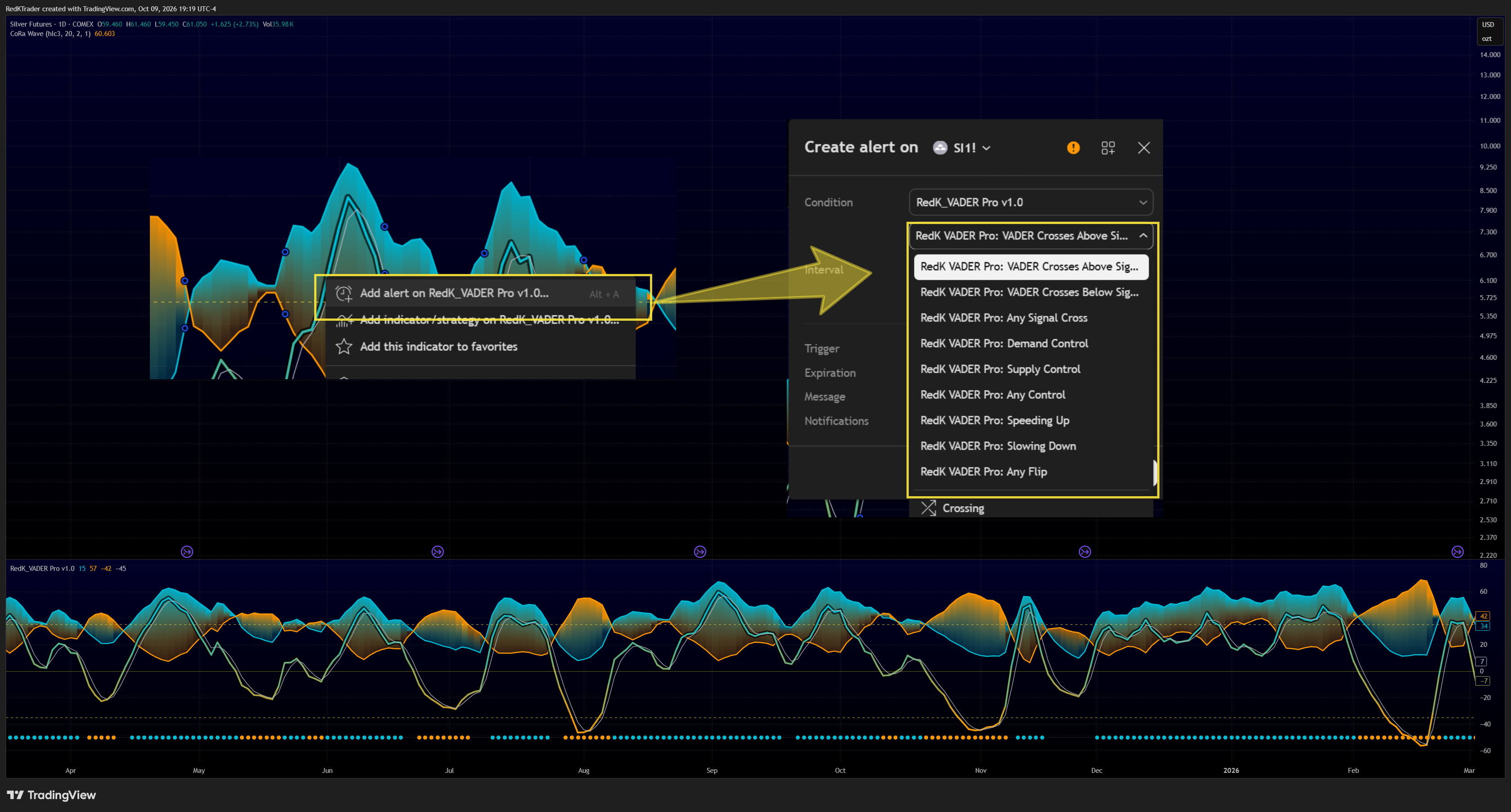Click the event marker icon below April–May
The height and width of the screenshot is (812, 1511).
coord(187,552)
